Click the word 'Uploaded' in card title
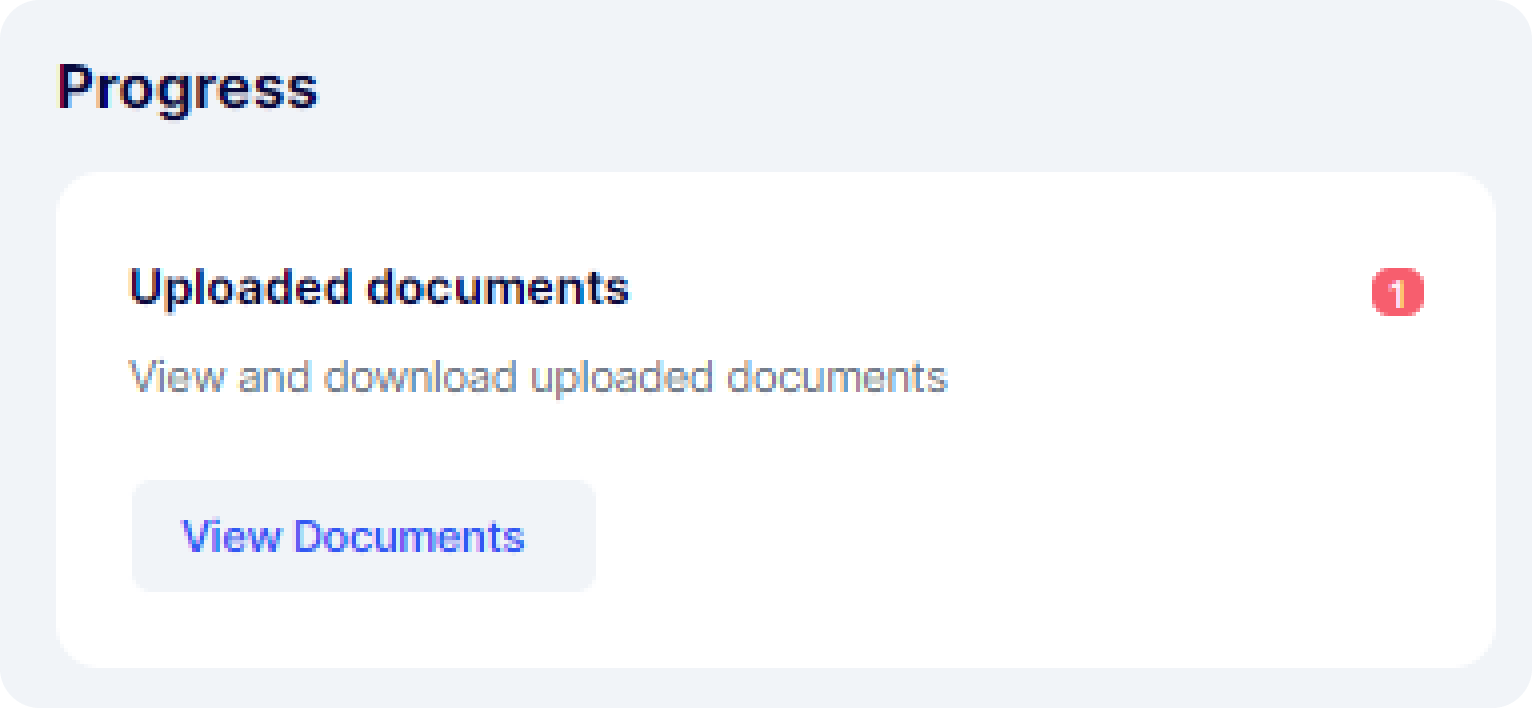This screenshot has width=1532, height=708. tap(241, 288)
